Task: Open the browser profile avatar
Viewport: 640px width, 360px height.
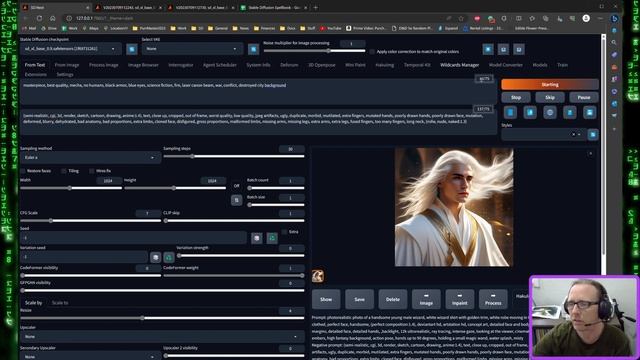Action: click(x=586, y=18)
